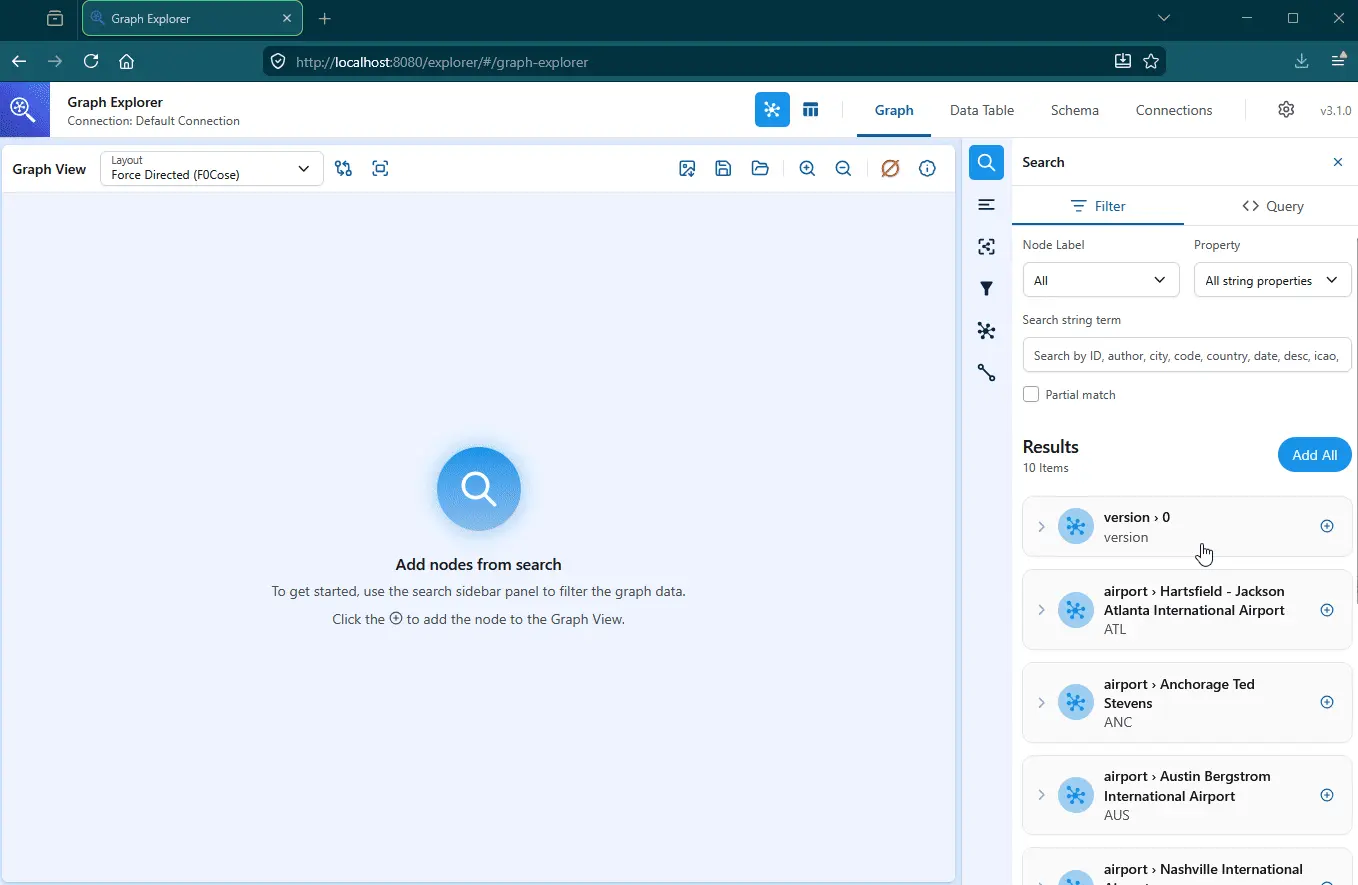Open the Node Label dropdown
This screenshot has height=885, width=1358.
(x=1101, y=280)
